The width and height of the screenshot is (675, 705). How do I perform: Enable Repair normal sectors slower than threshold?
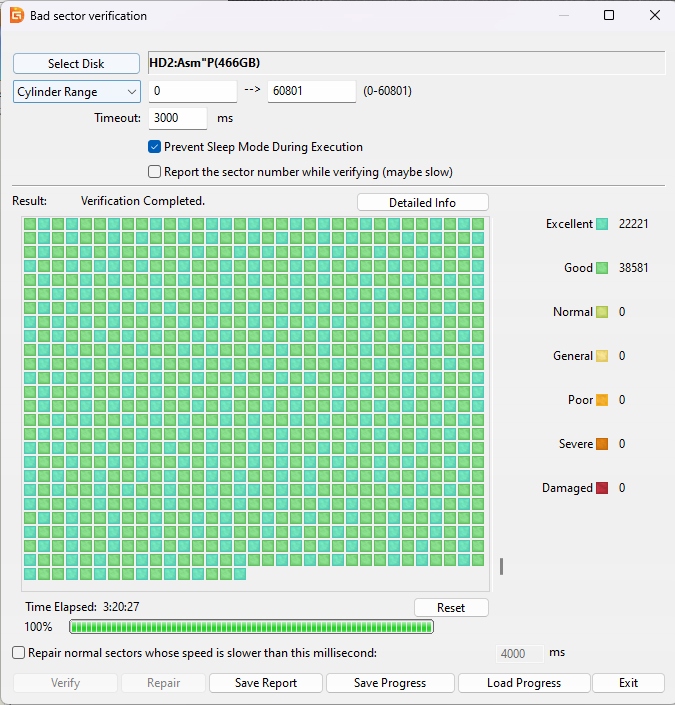click(x=19, y=653)
